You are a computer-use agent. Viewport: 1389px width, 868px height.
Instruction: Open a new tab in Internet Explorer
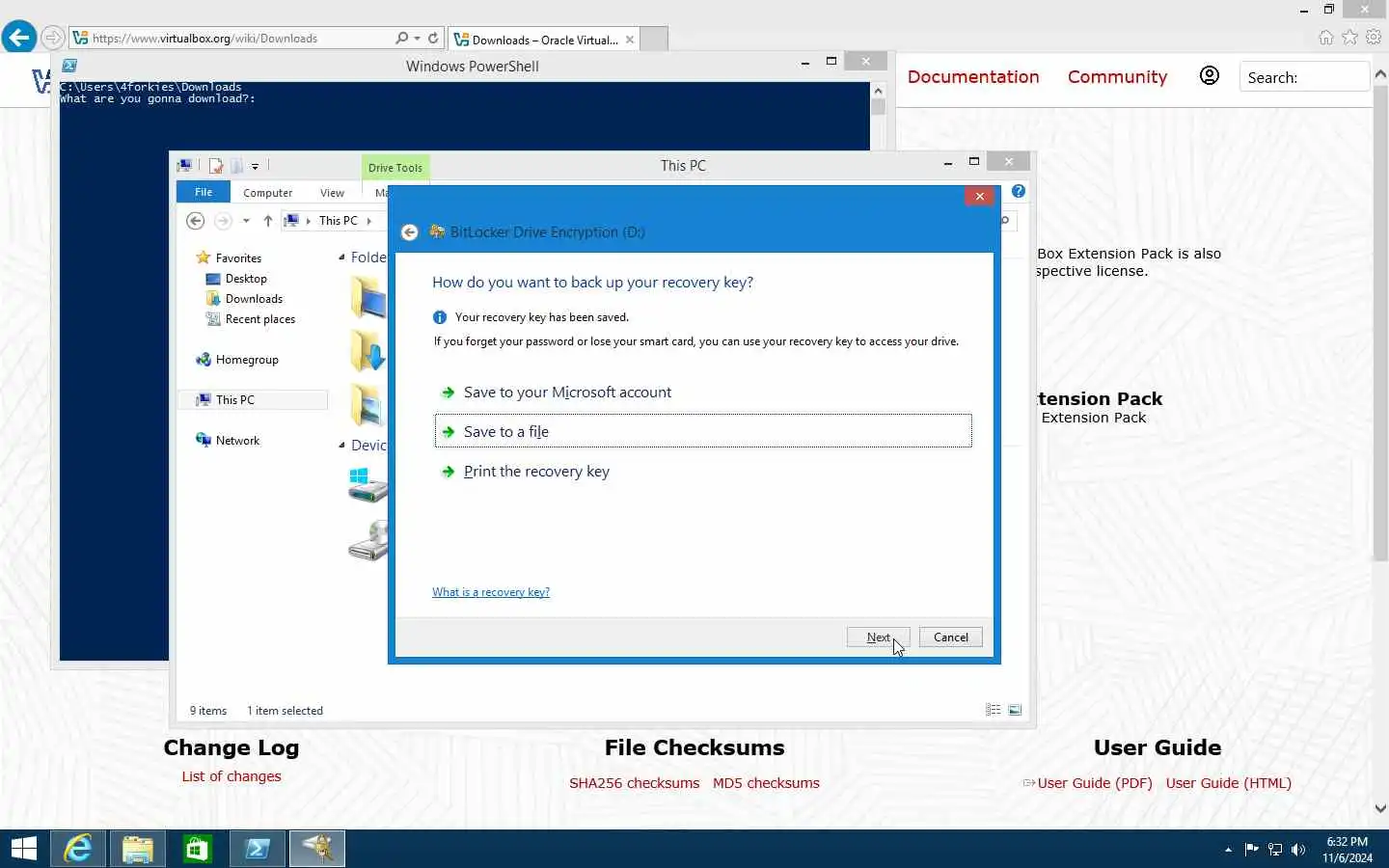[x=654, y=40]
